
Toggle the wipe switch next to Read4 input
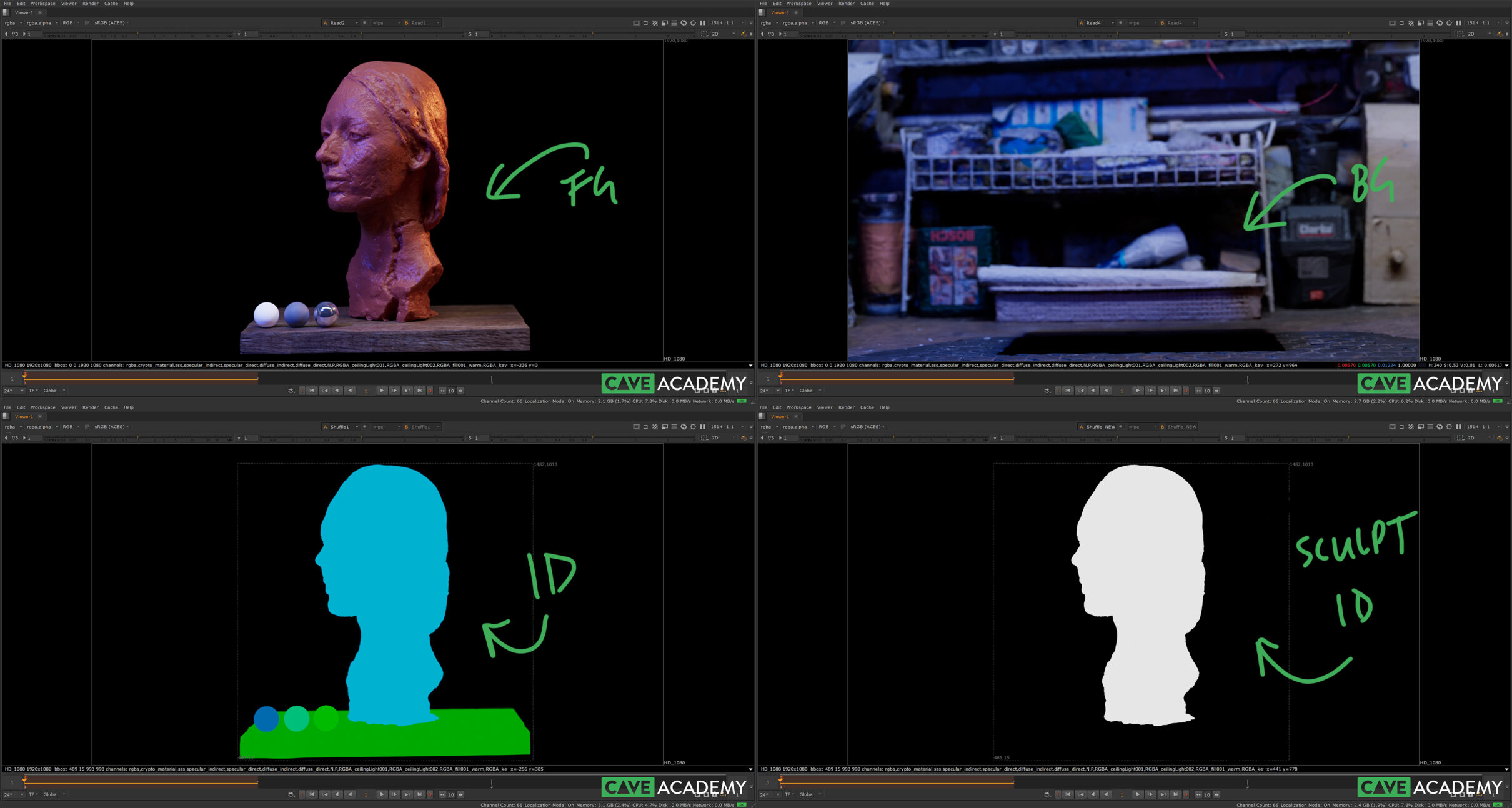pyautogui.click(x=1120, y=23)
